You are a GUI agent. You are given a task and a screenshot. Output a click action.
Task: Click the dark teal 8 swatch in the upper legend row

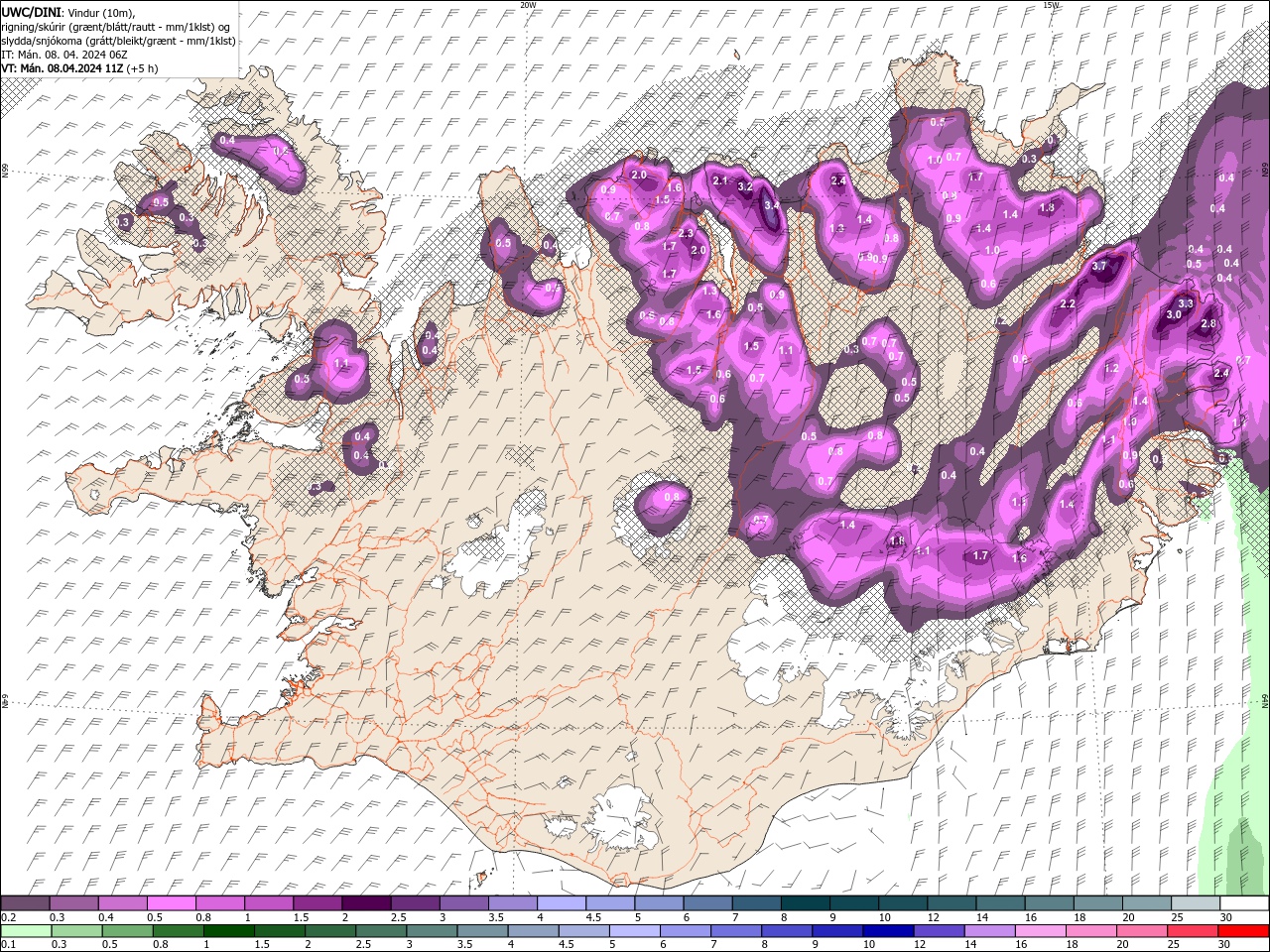tap(805, 903)
